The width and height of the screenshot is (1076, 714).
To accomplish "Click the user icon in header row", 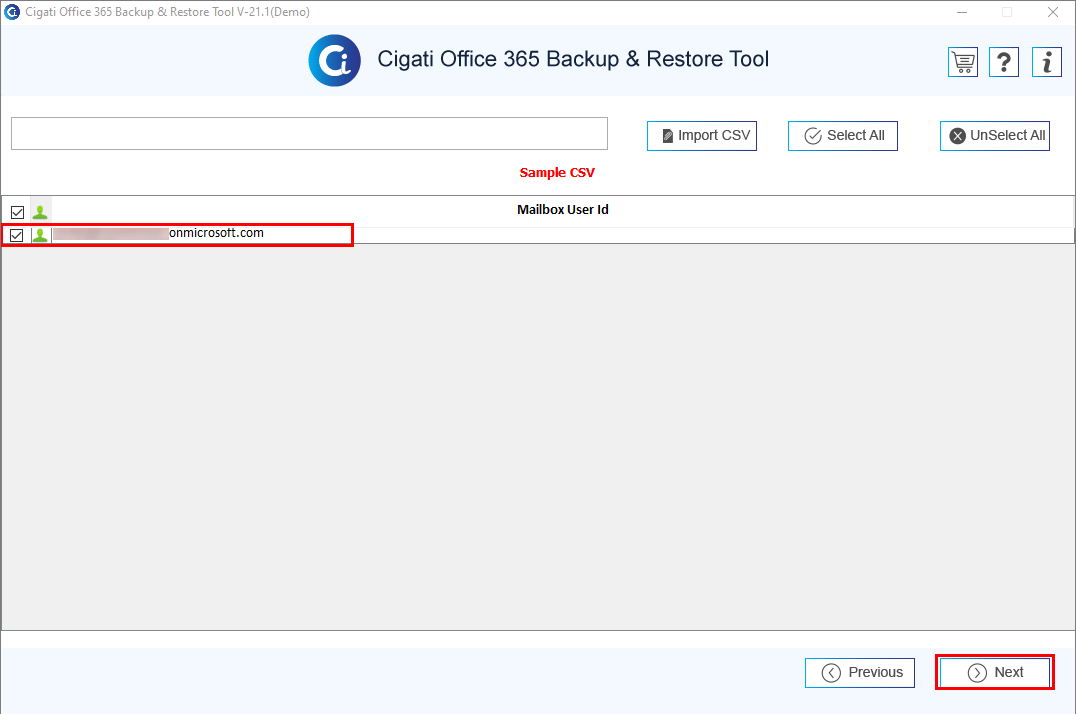I will [40, 212].
